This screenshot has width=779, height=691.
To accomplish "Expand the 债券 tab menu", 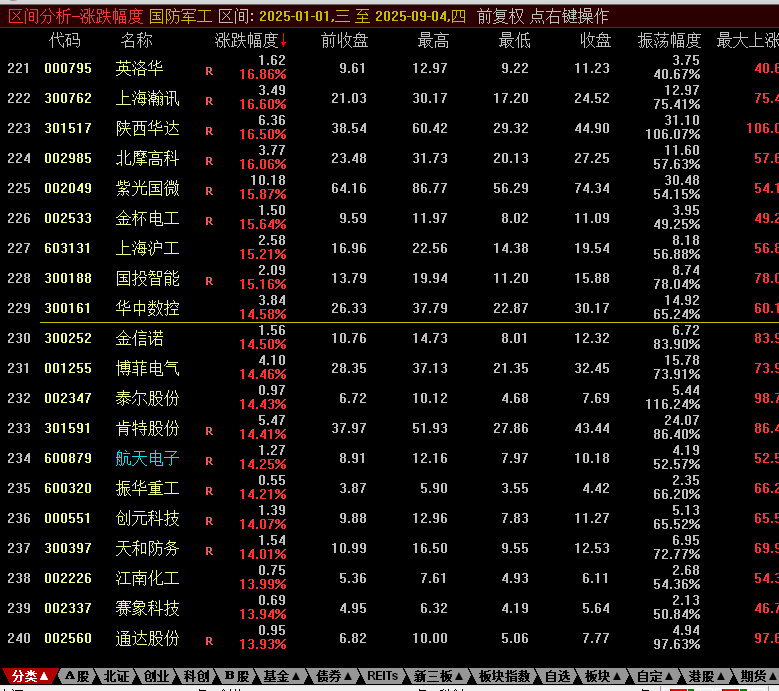I will point(334,676).
